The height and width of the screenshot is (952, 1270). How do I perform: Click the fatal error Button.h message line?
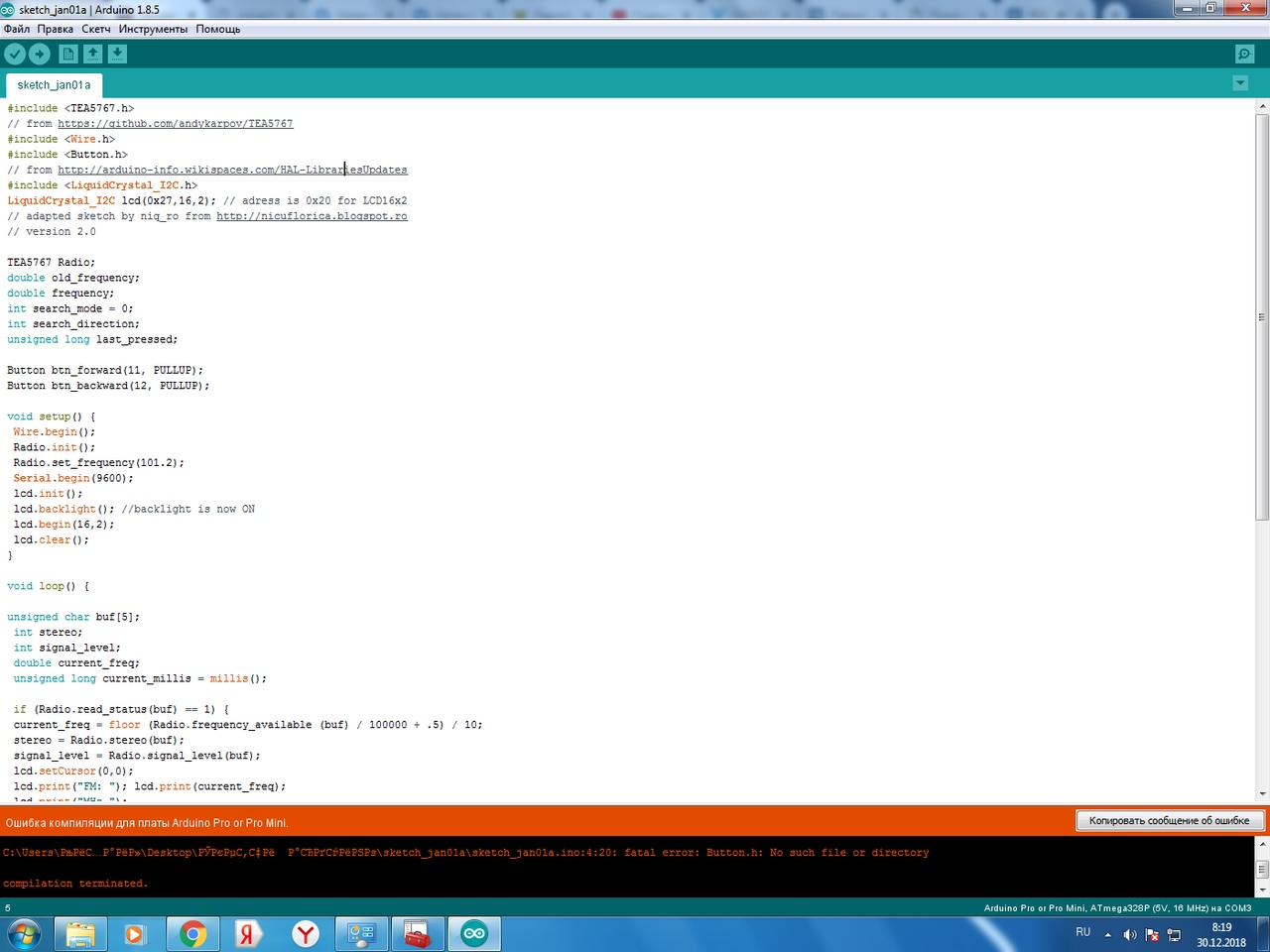(x=466, y=853)
